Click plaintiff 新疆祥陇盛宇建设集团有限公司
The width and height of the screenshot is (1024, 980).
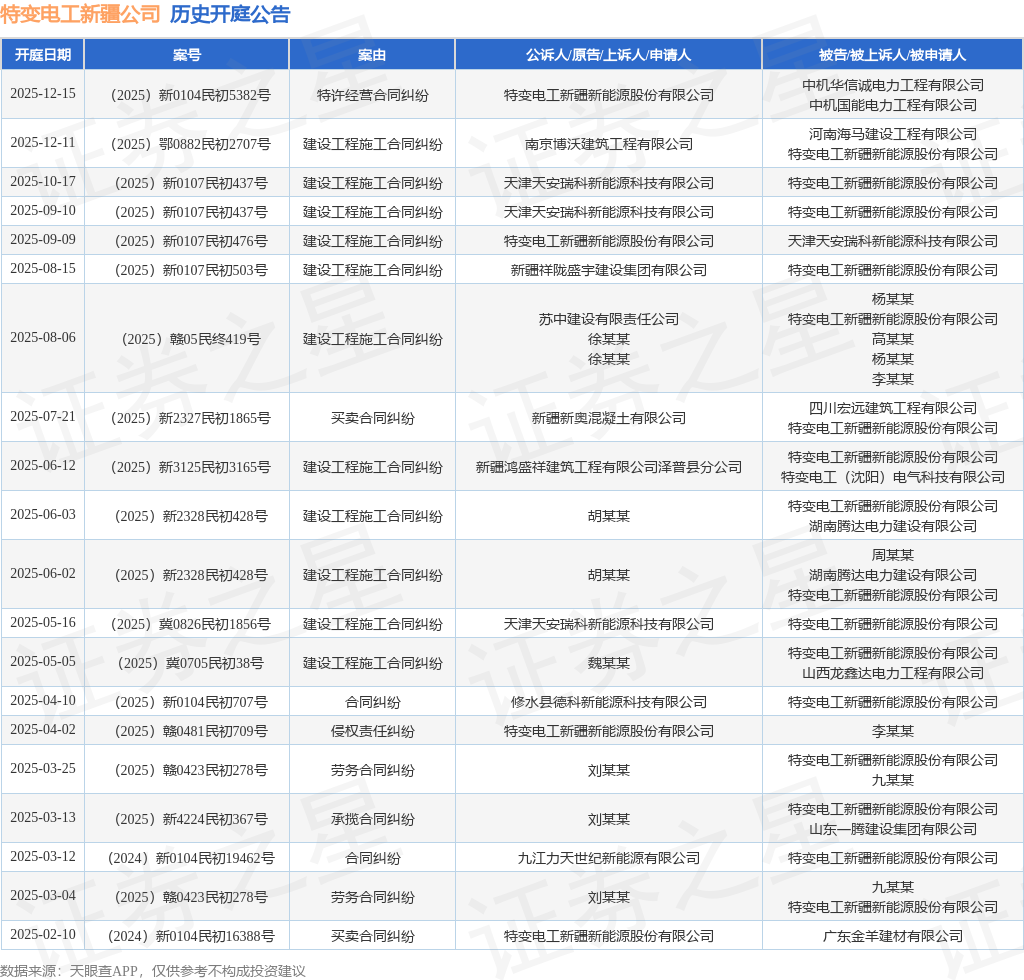(609, 270)
